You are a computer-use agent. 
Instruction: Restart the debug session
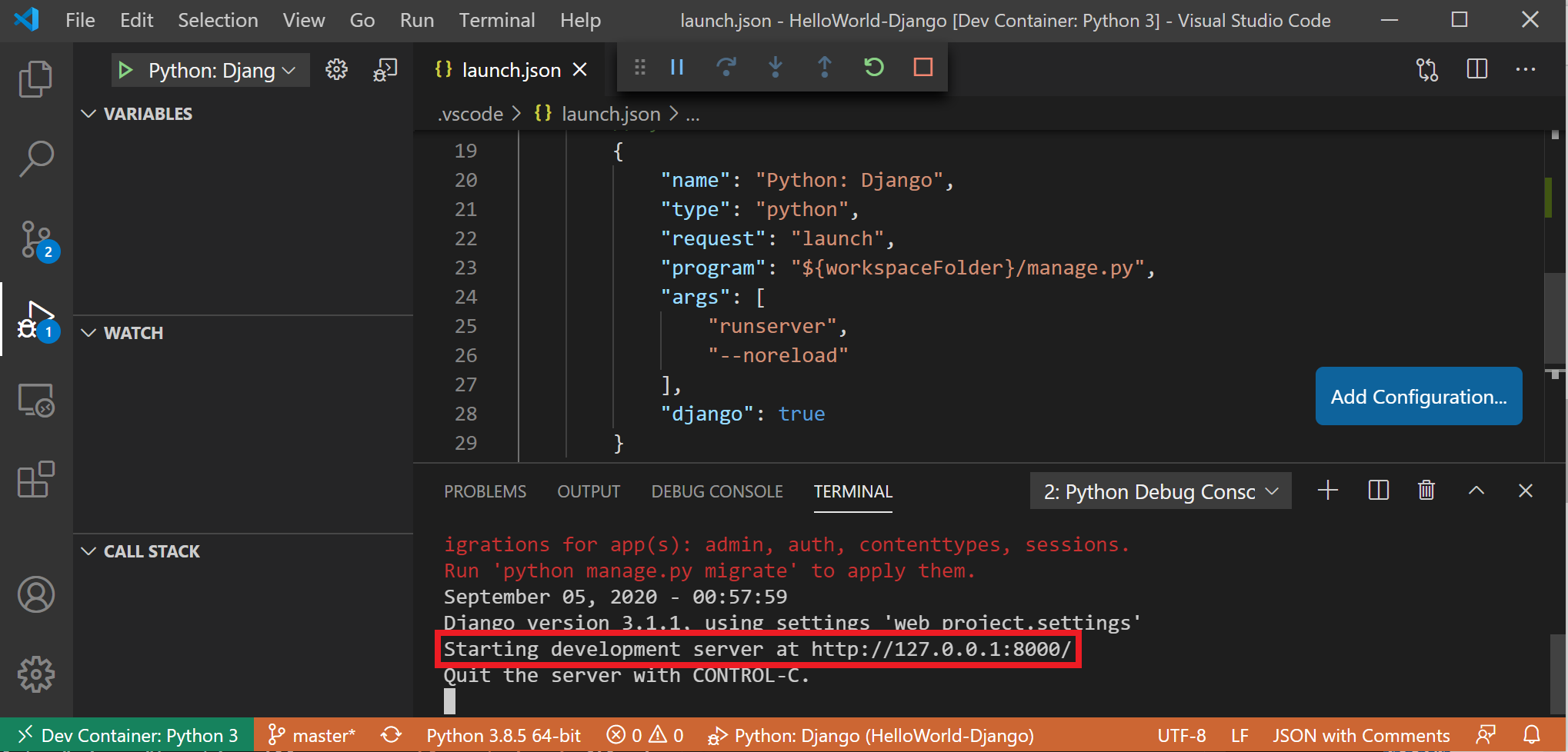(x=873, y=68)
